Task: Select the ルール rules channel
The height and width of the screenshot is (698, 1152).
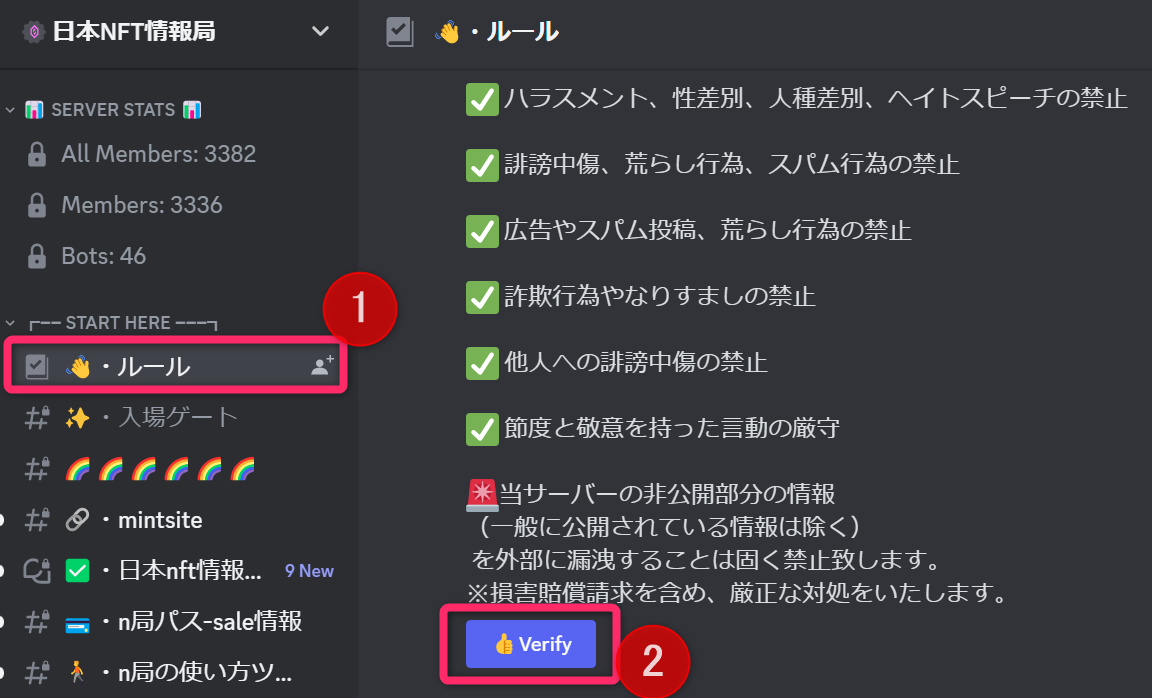Action: pos(175,366)
